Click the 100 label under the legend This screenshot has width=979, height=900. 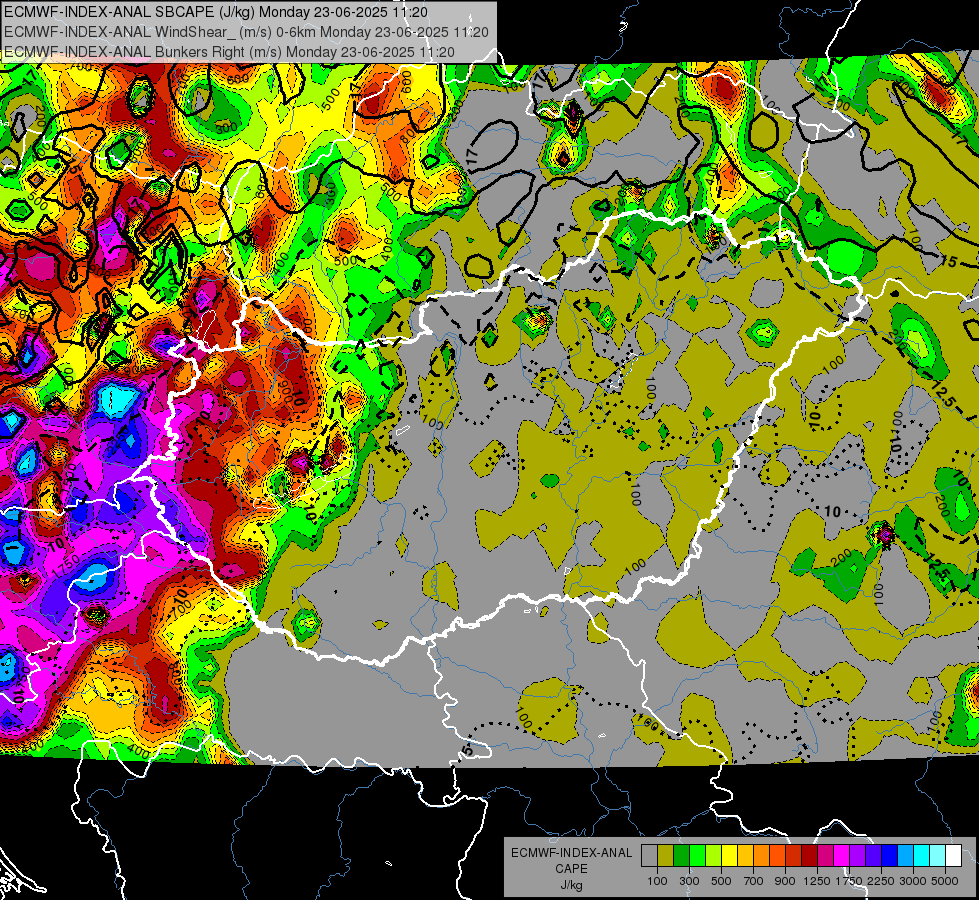pyautogui.click(x=657, y=881)
